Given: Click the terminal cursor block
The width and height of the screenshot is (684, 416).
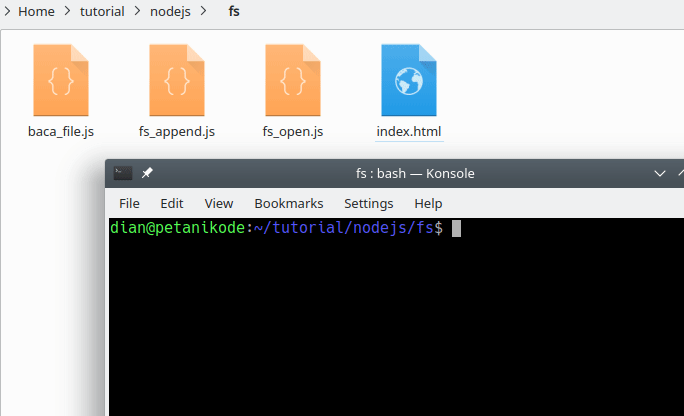Looking at the screenshot, I should pyautogui.click(x=456, y=228).
